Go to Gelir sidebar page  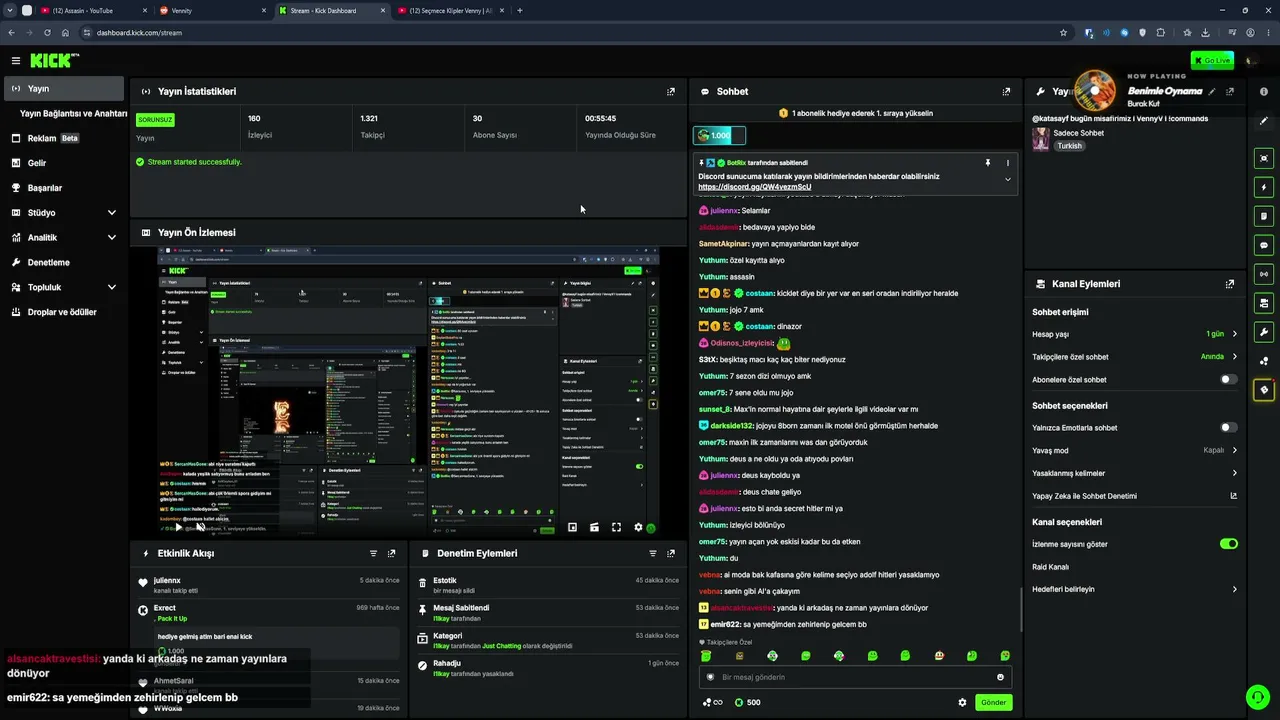(62, 163)
